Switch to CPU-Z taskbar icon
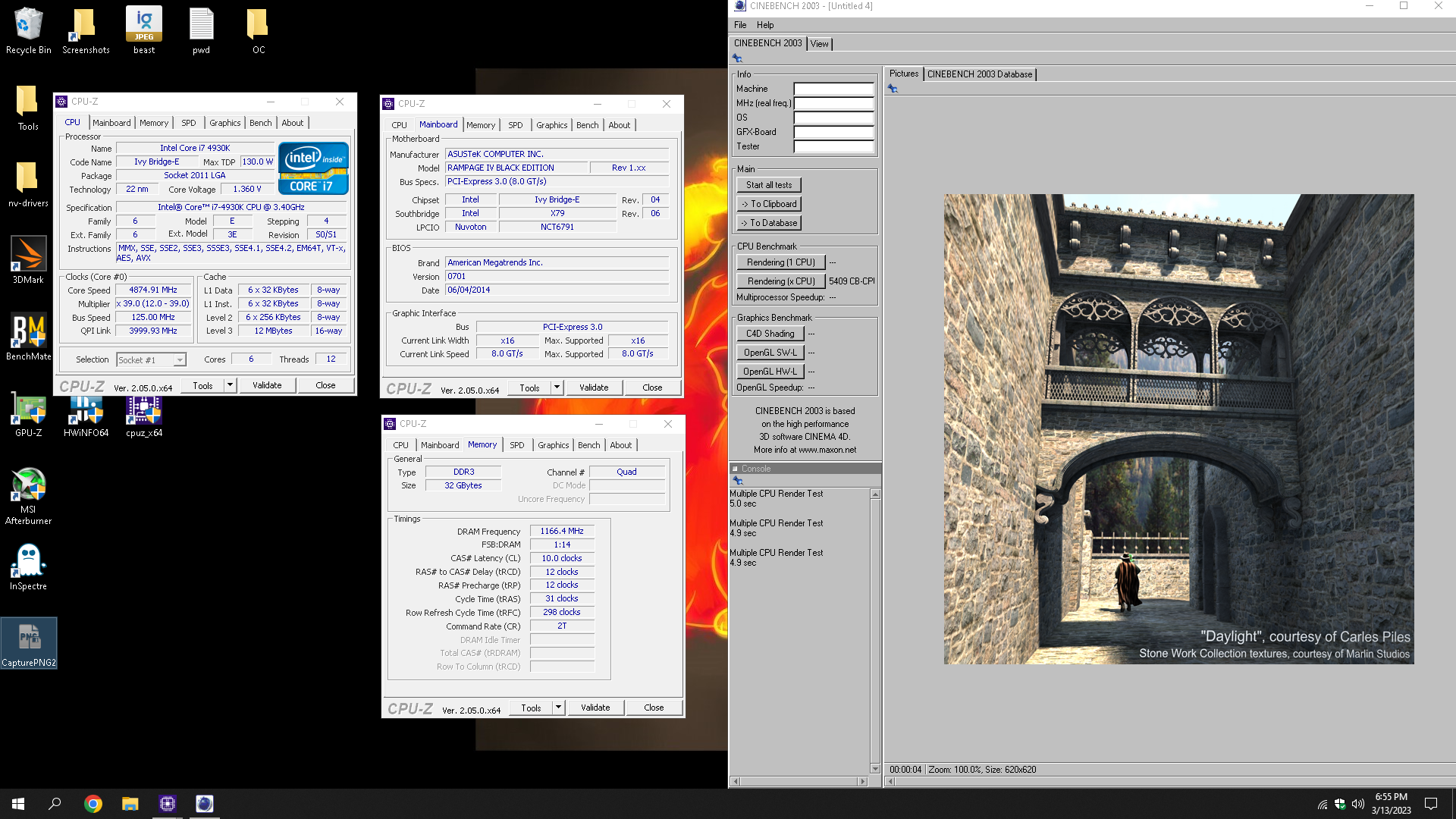 [x=168, y=804]
